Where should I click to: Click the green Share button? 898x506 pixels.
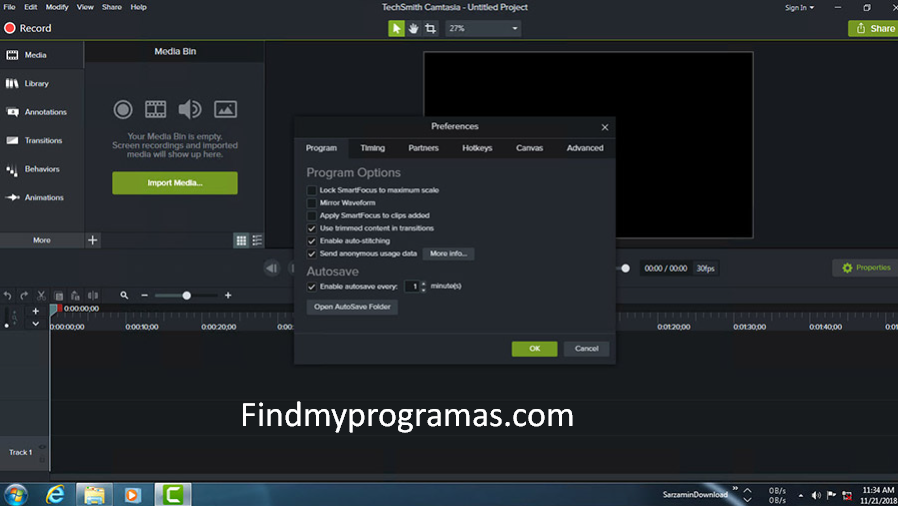(874, 28)
